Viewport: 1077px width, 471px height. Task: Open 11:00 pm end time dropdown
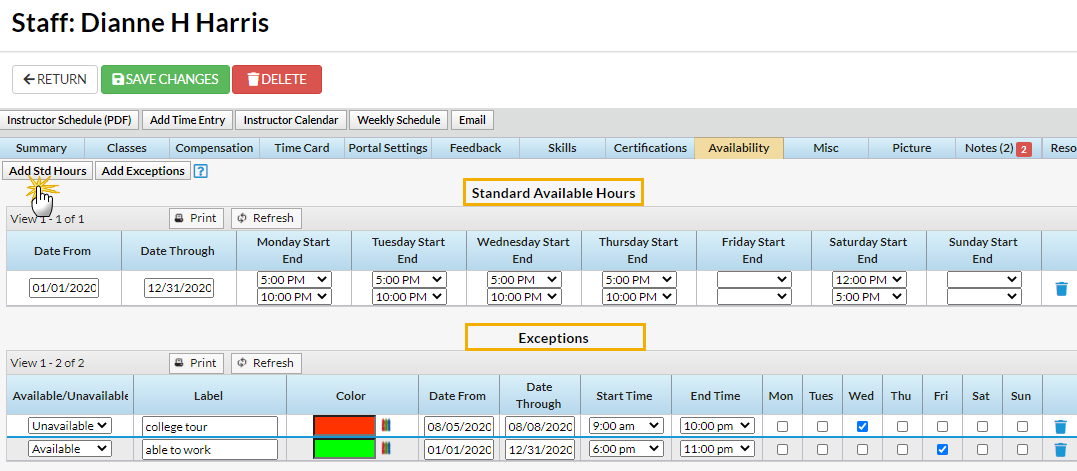point(717,448)
